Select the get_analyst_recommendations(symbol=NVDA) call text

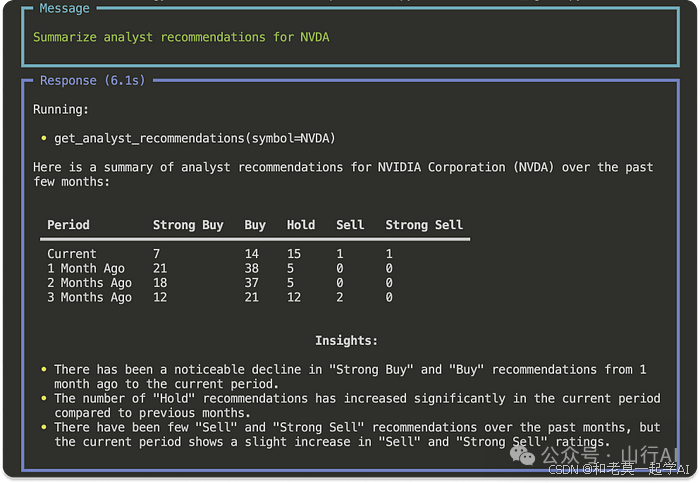coord(195,138)
